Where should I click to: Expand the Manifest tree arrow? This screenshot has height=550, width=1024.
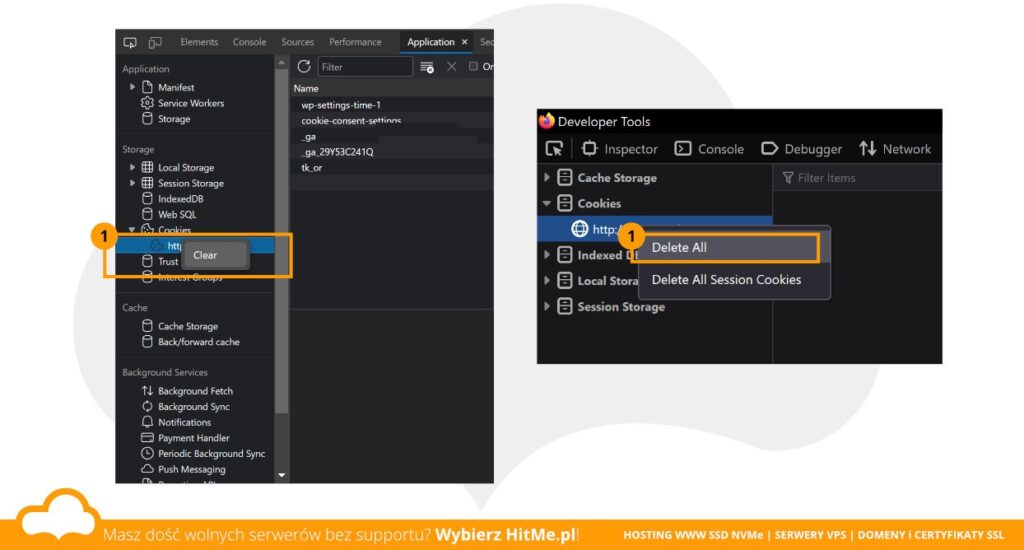pos(133,87)
